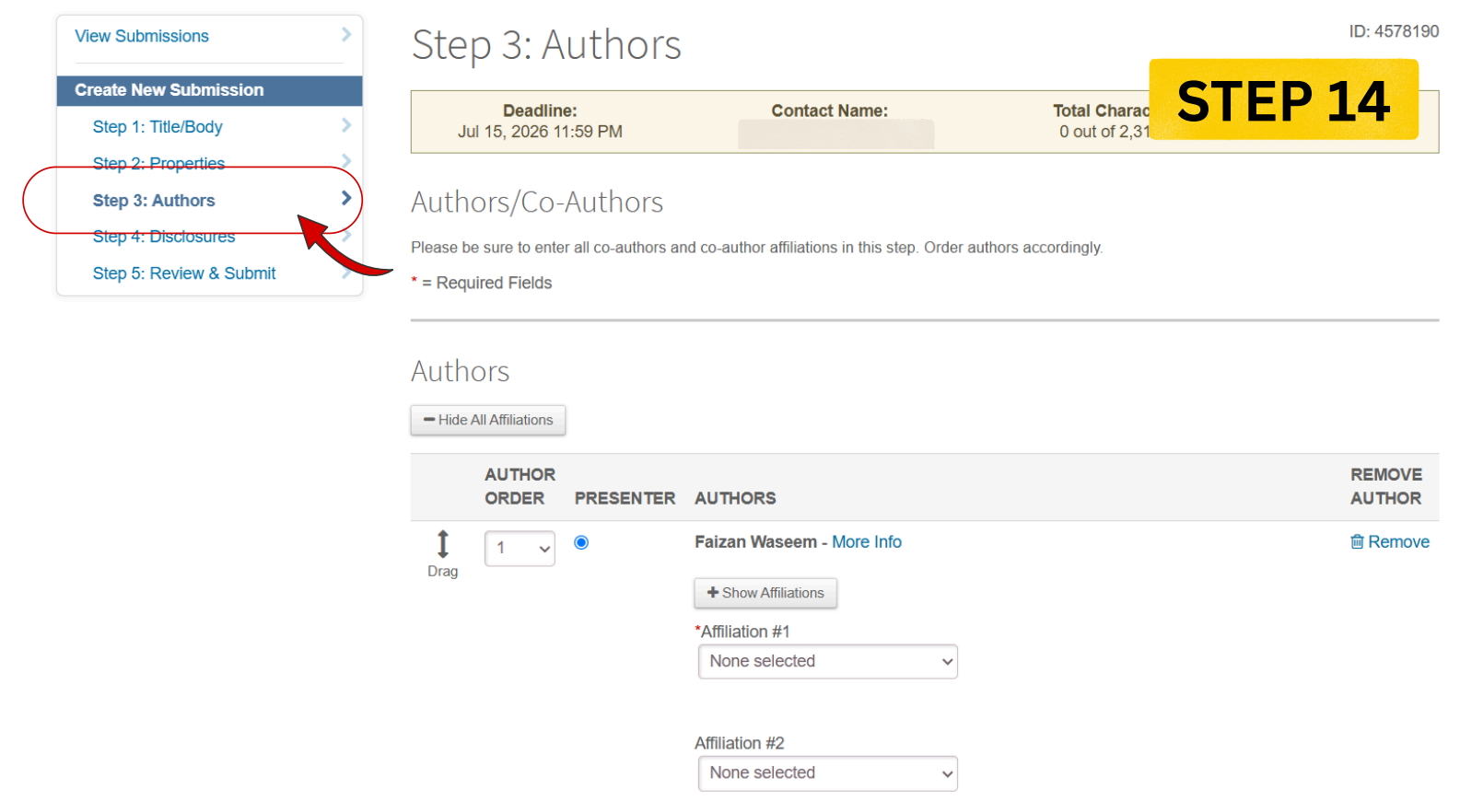Screen dimensions: 1460x812
Task: Click the Contact Name label
Action: coord(830,110)
